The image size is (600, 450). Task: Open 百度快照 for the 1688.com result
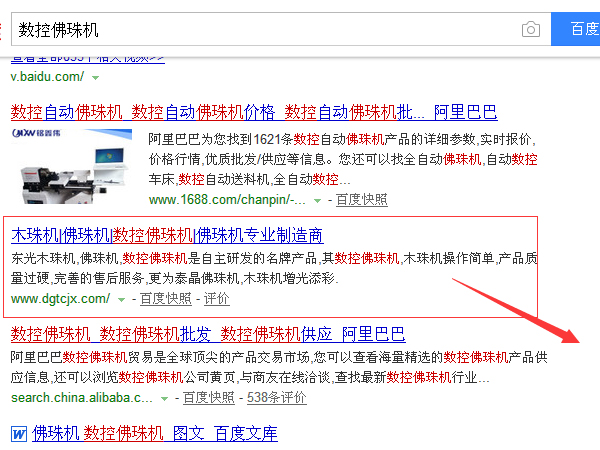(361, 200)
